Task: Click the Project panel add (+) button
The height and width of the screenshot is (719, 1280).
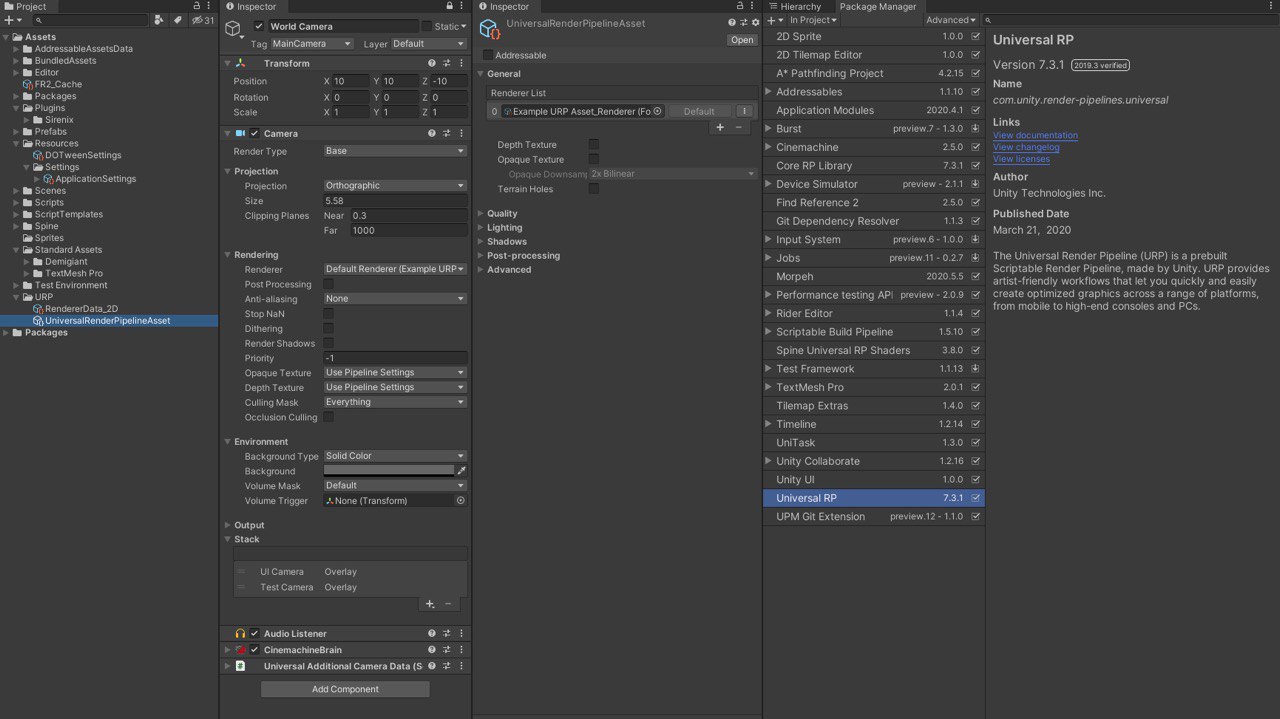Action: coord(8,20)
